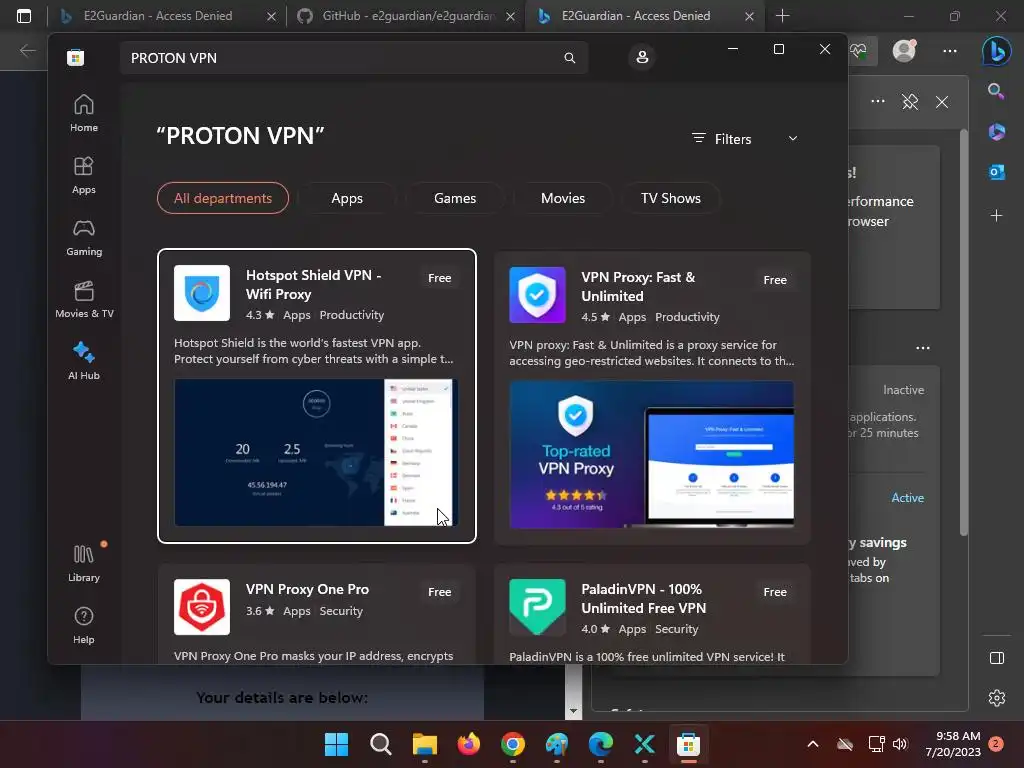This screenshot has height=768, width=1024.
Task: Open Movies & TV in Store sidebar
Action: [84, 300]
